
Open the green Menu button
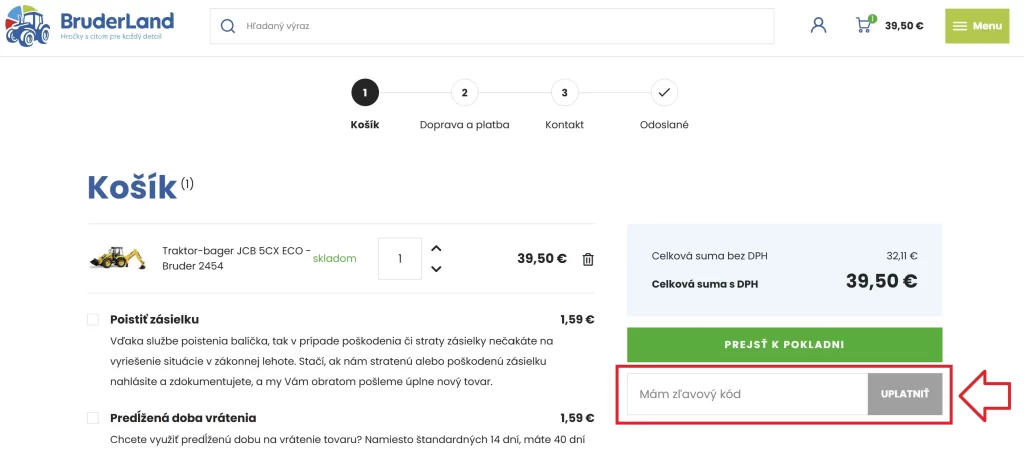[977, 26]
